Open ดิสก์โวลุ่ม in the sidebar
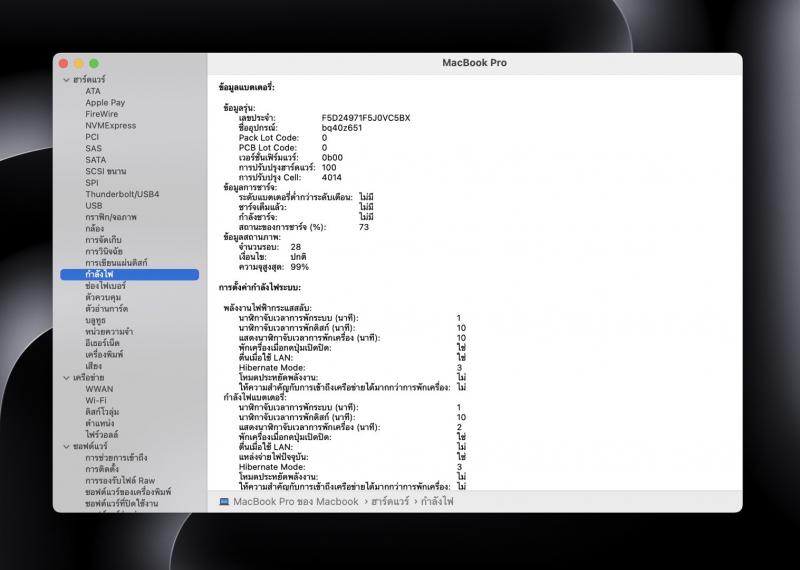Screen dimensions: 800x570 pyautogui.click(x=102, y=412)
